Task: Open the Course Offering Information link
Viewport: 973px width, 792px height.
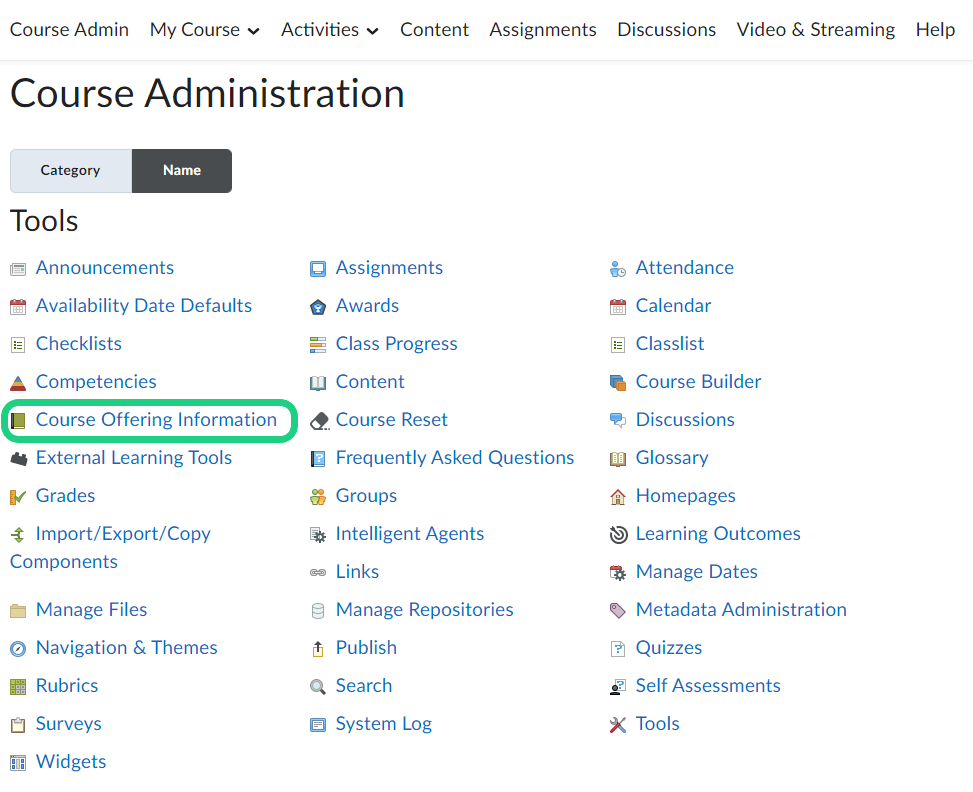Action: [x=156, y=420]
